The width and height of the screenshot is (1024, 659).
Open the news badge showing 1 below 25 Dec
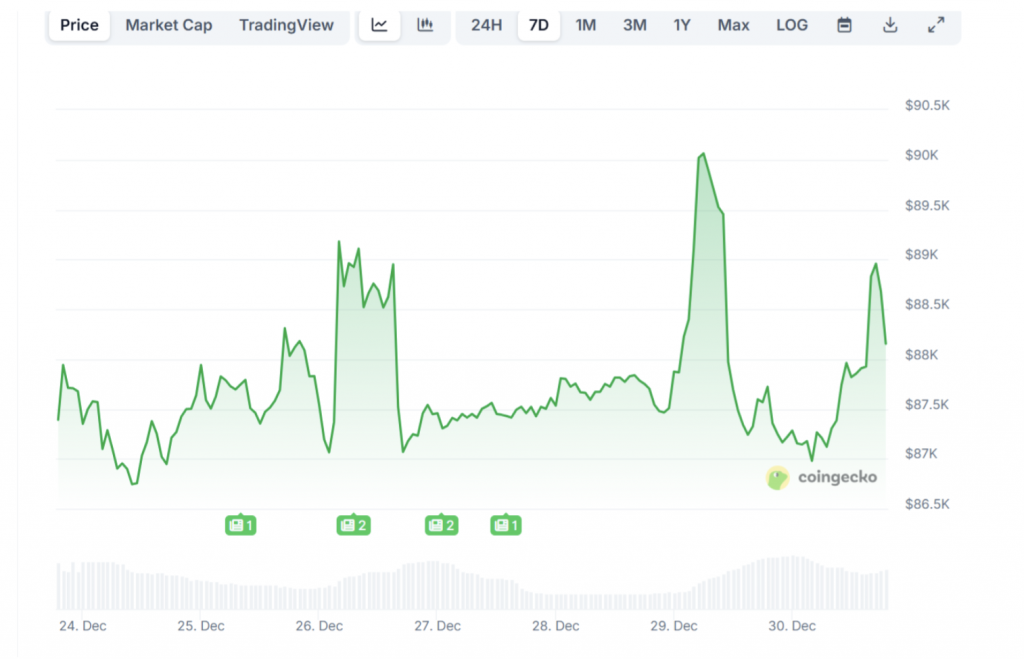pyautogui.click(x=241, y=524)
